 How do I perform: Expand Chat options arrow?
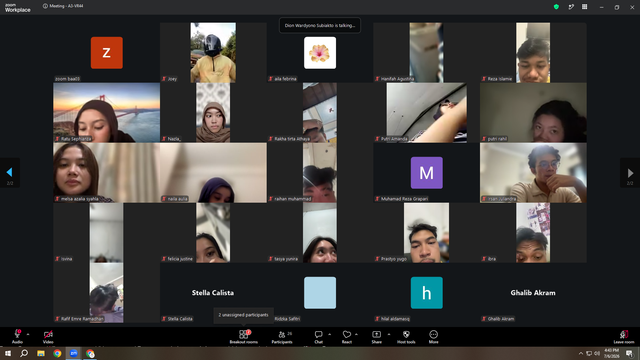(329, 334)
